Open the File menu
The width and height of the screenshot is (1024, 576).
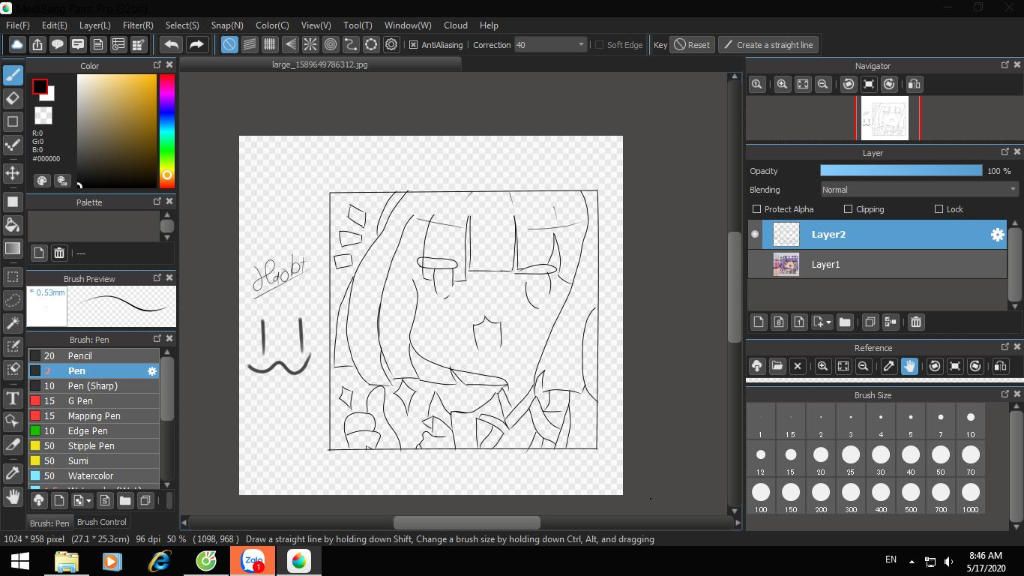(18, 25)
